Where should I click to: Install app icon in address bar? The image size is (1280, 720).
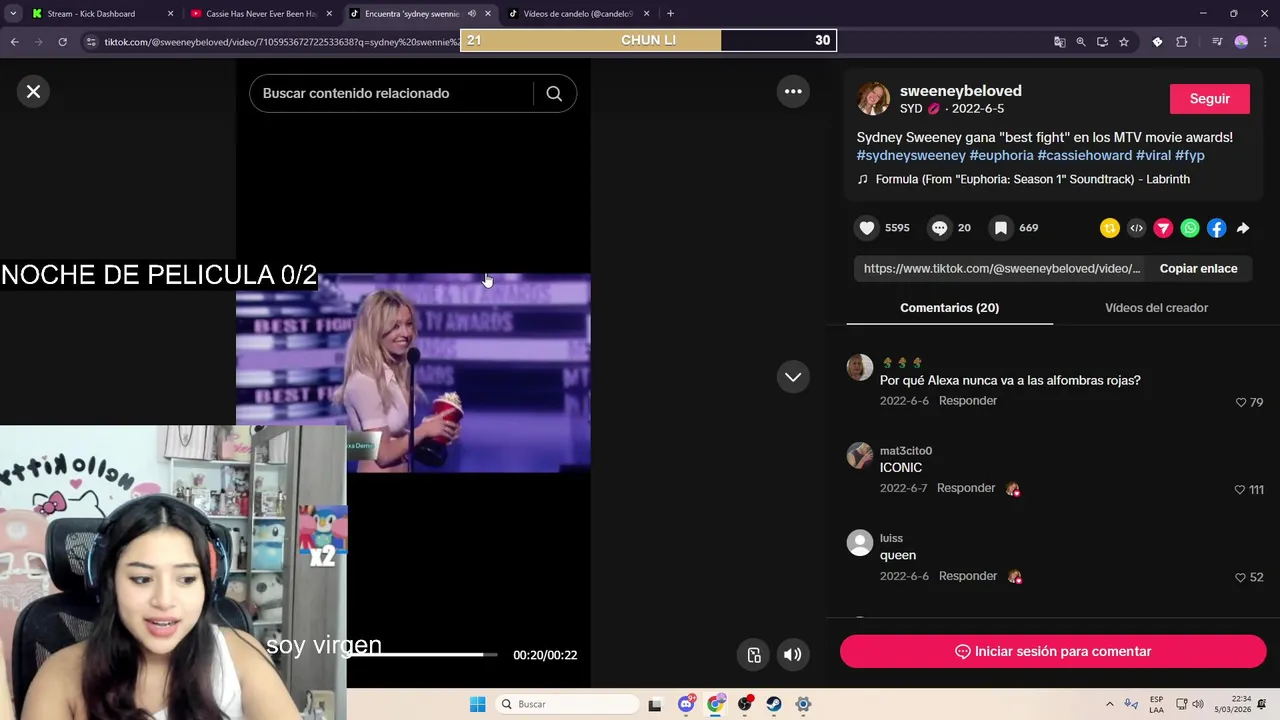tap(1102, 42)
